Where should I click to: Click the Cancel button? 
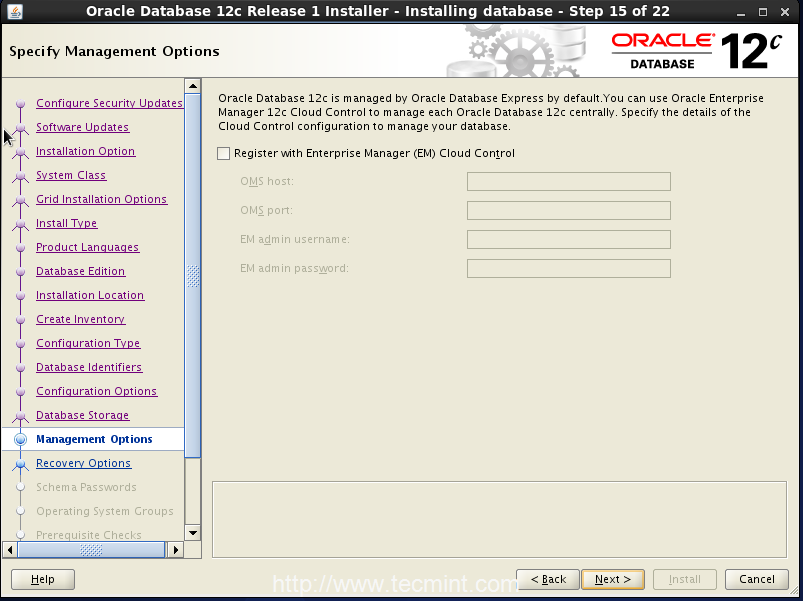point(757,579)
